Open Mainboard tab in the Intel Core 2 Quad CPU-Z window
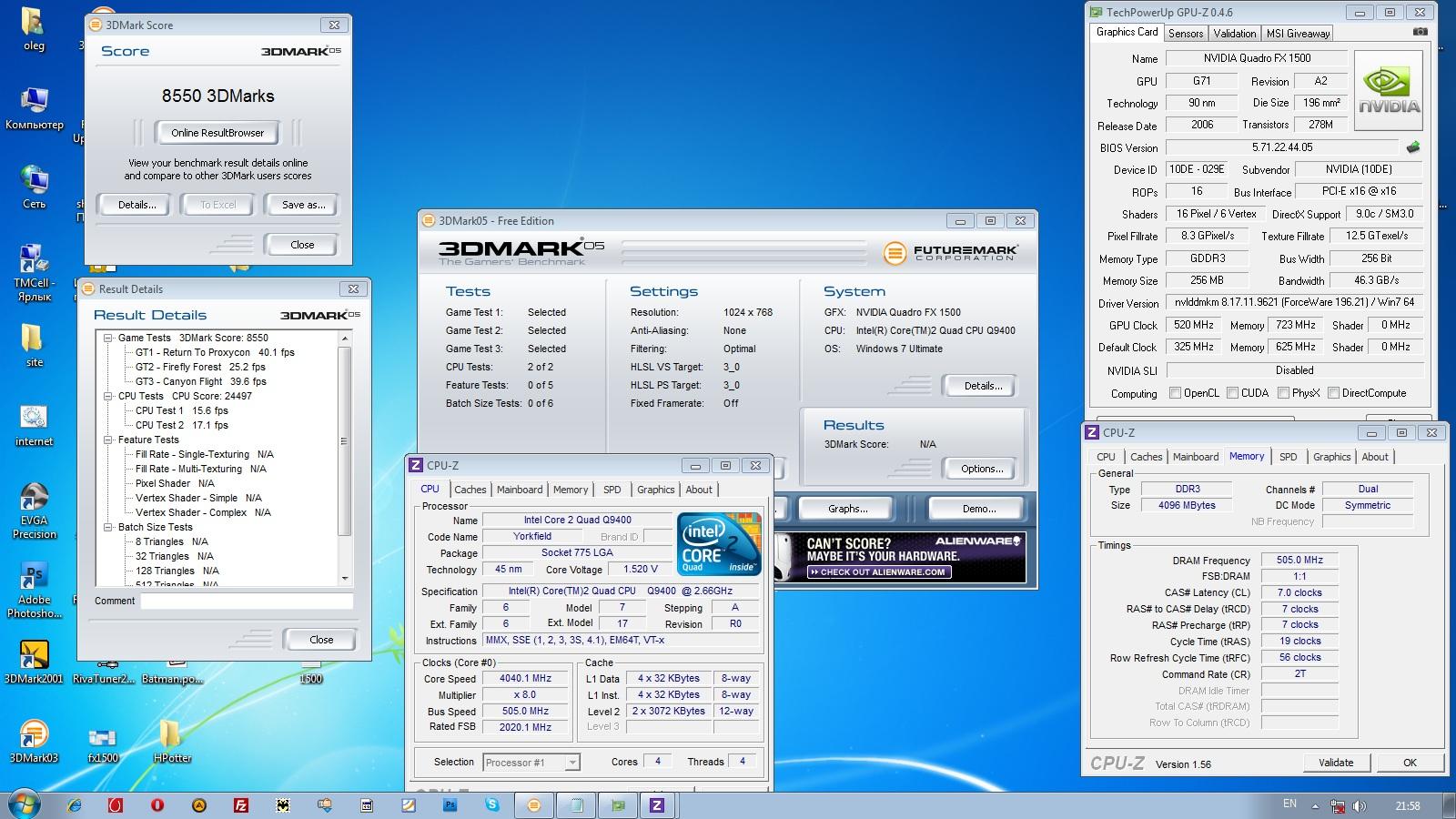This screenshot has height=819, width=1456. (520, 490)
